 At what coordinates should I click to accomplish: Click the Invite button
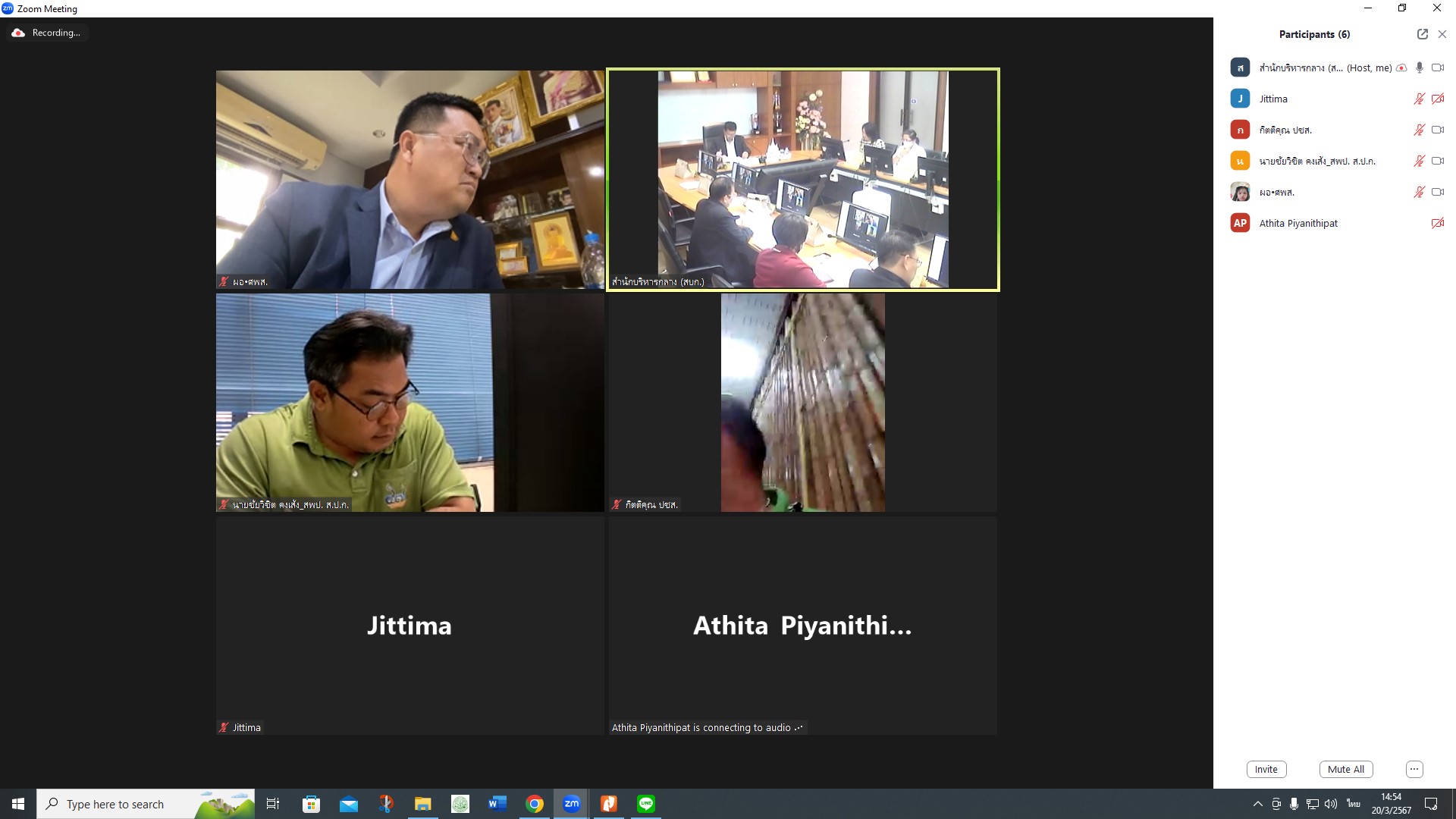[x=1266, y=769]
